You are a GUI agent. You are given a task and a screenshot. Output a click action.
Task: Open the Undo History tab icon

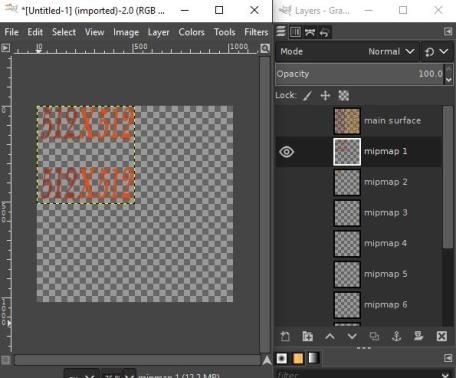tap(324, 32)
